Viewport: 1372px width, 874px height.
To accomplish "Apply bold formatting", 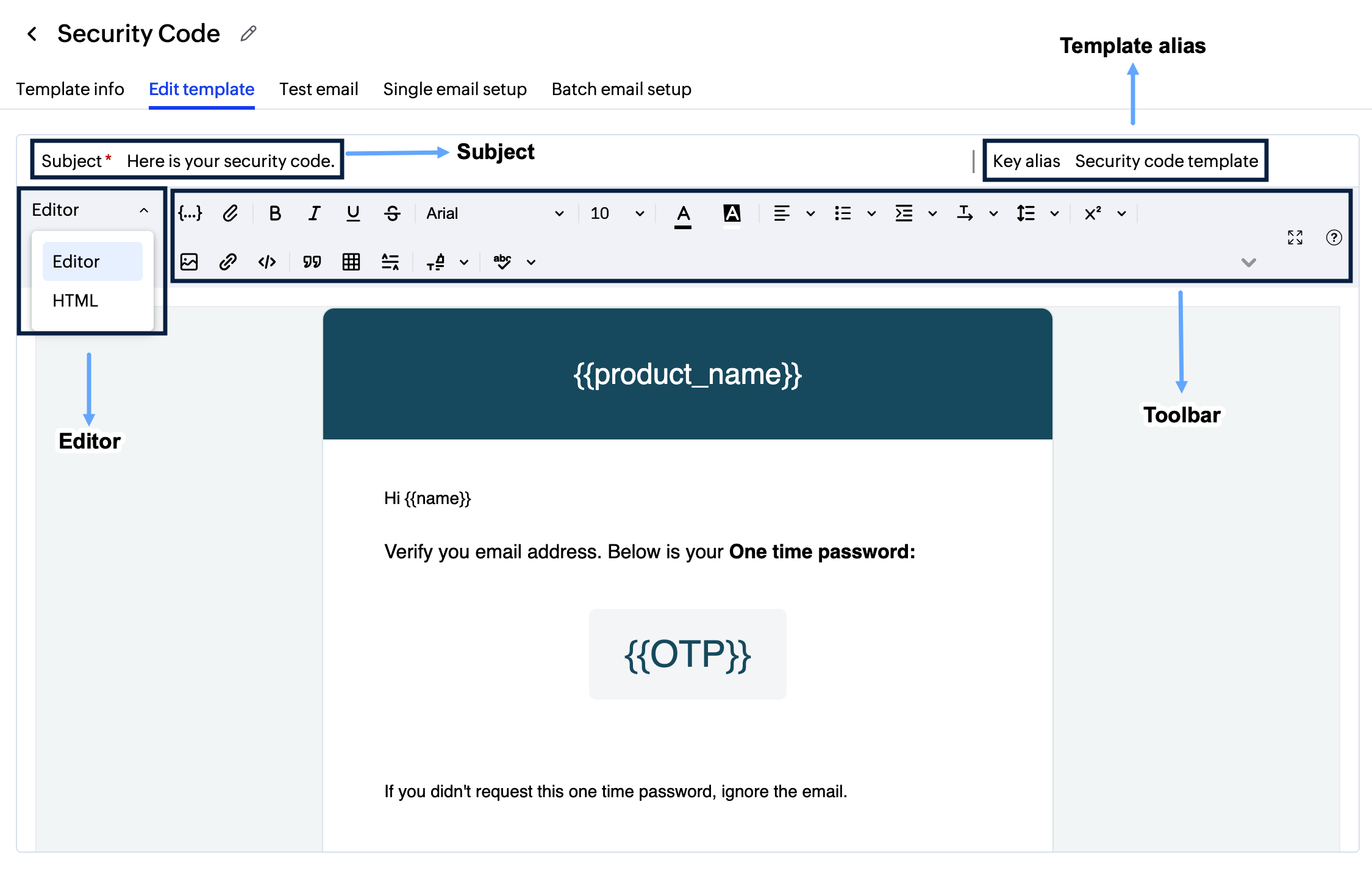I will 275,213.
